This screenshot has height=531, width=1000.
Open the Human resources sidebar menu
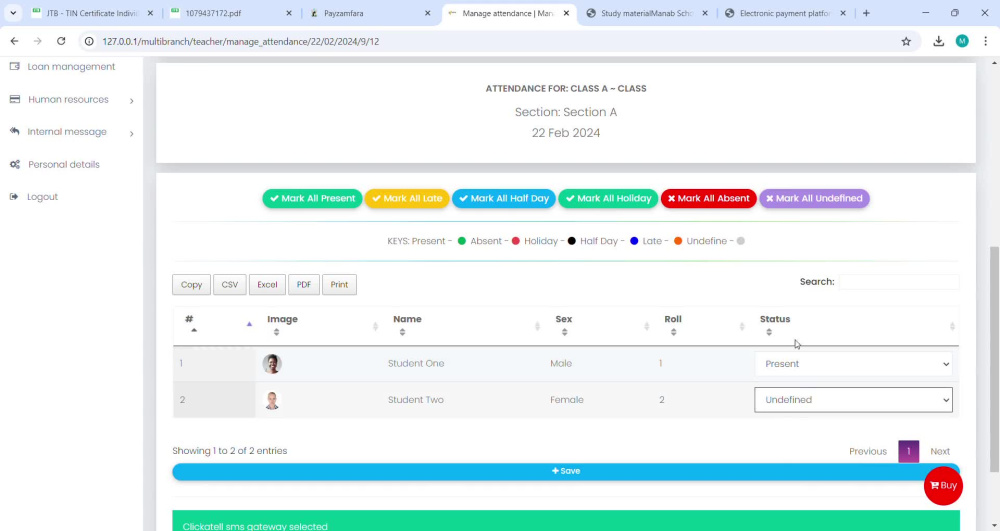pos(68,99)
